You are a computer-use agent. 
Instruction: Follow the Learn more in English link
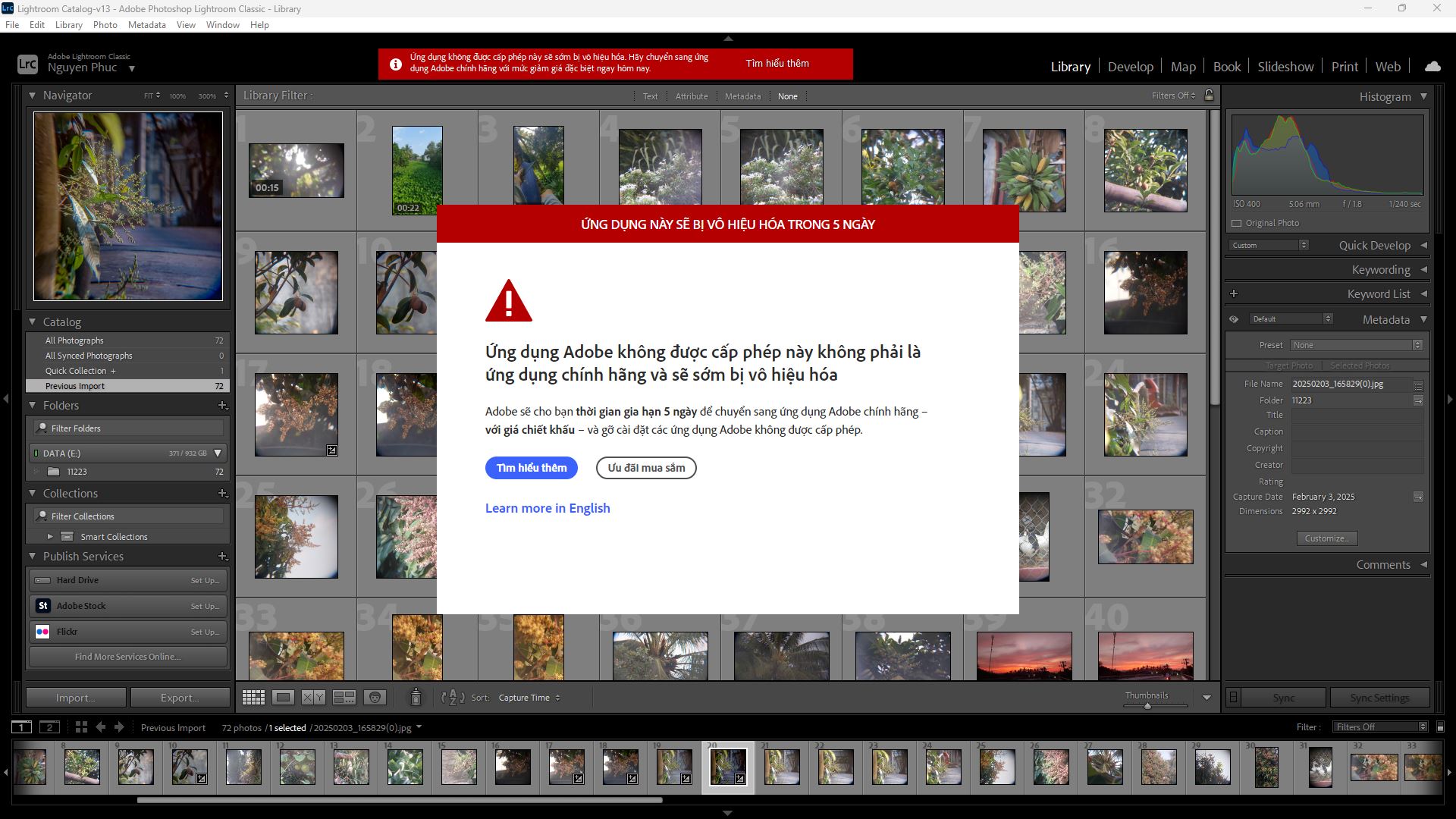(548, 508)
